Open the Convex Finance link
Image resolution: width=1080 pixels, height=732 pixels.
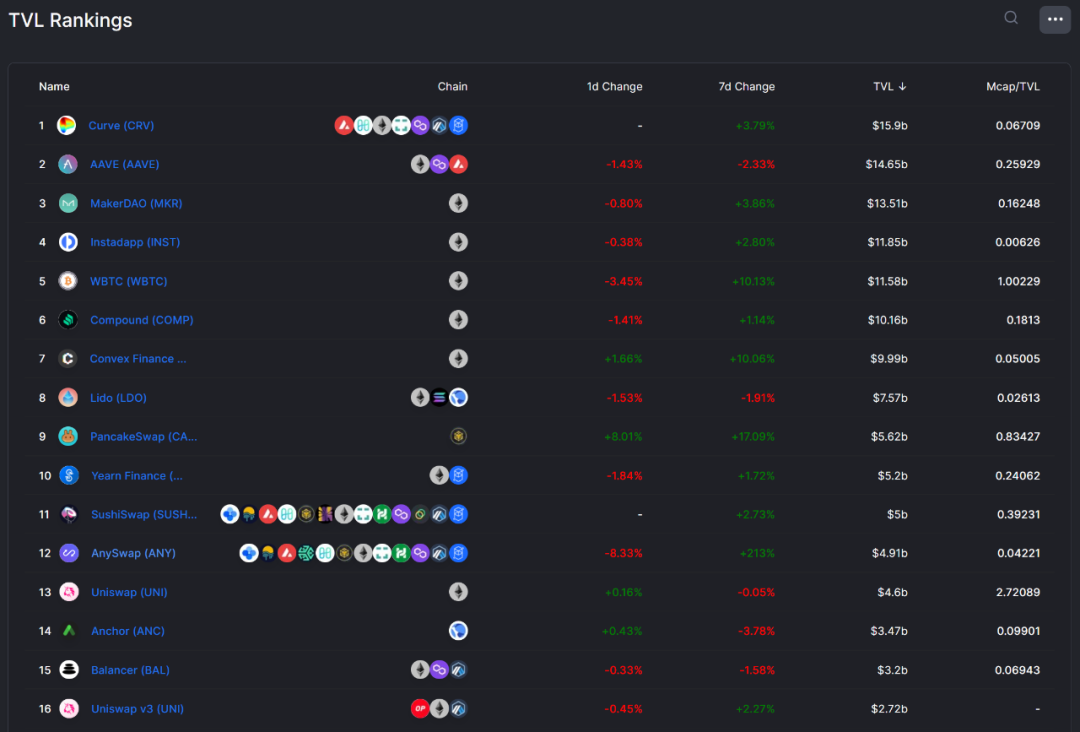coord(138,359)
